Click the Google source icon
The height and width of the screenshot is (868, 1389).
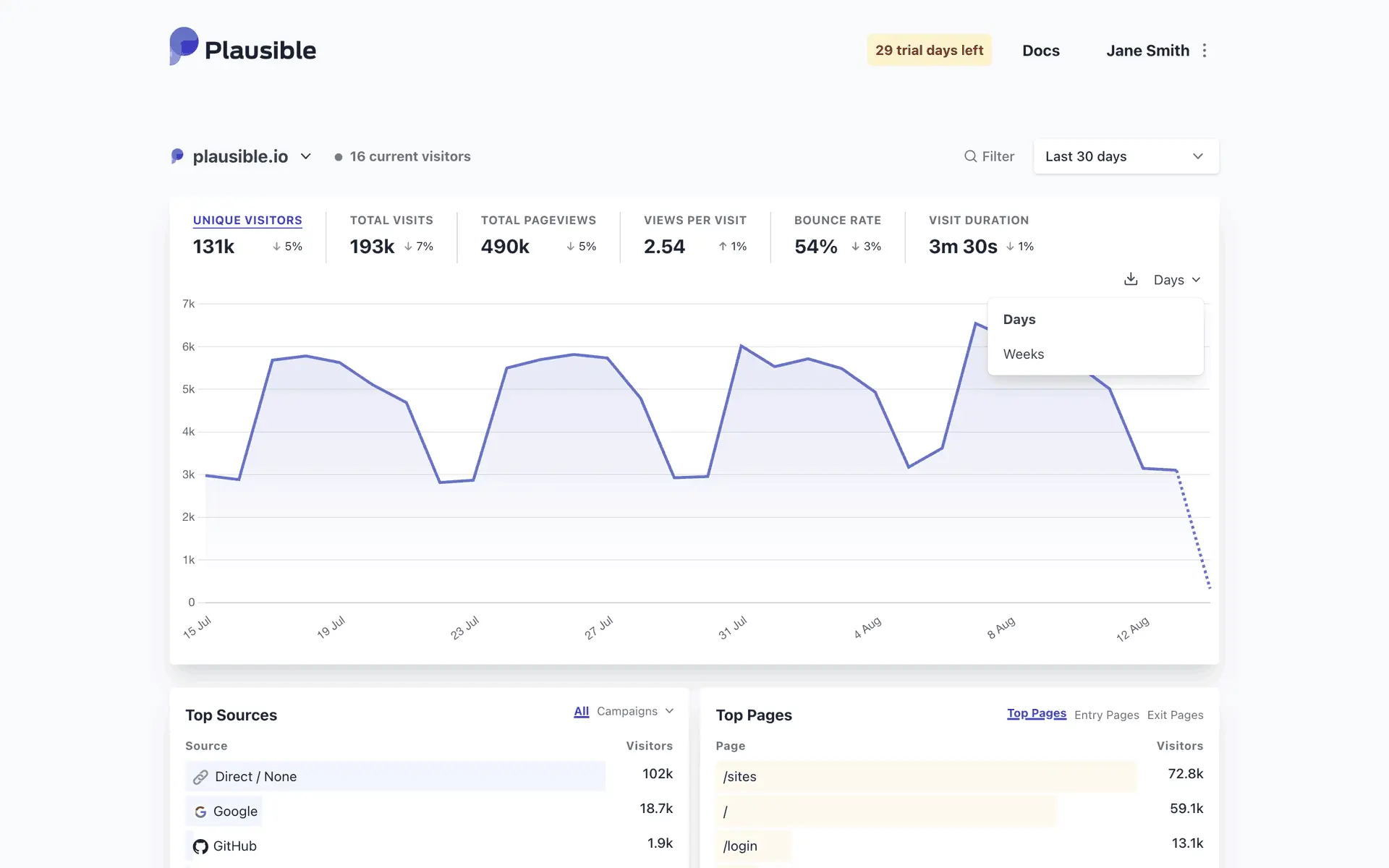200,812
